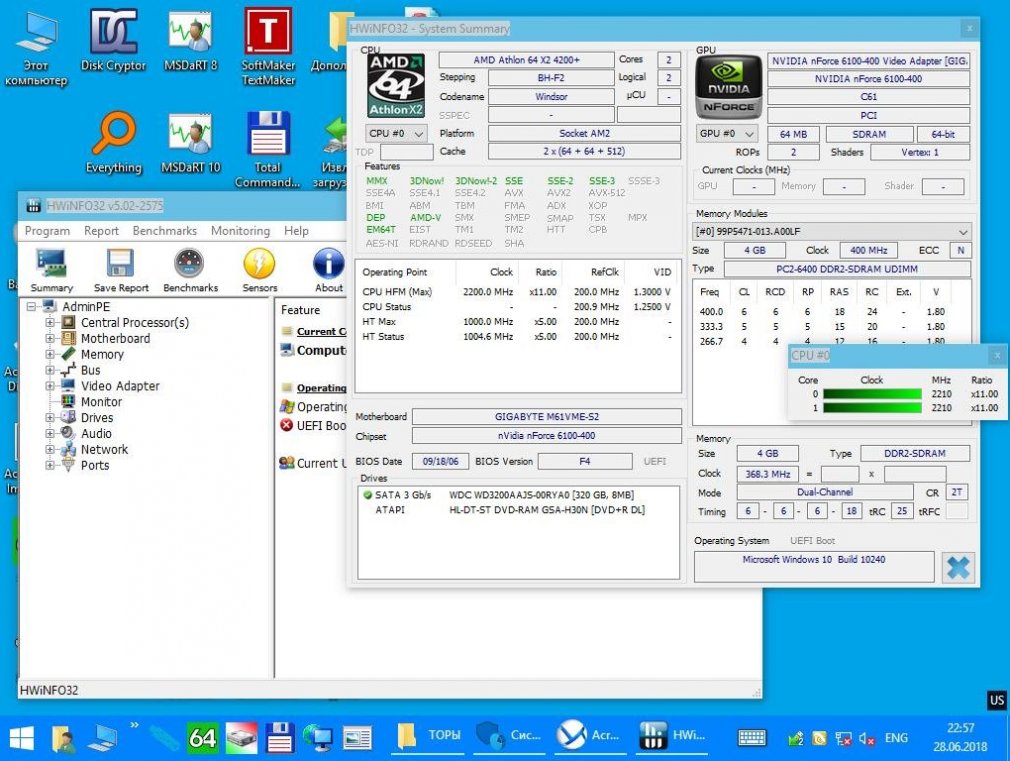Screen dimensions: 1010x761
Task: Expand the Central Processor(s) tree node
Action: (50, 322)
